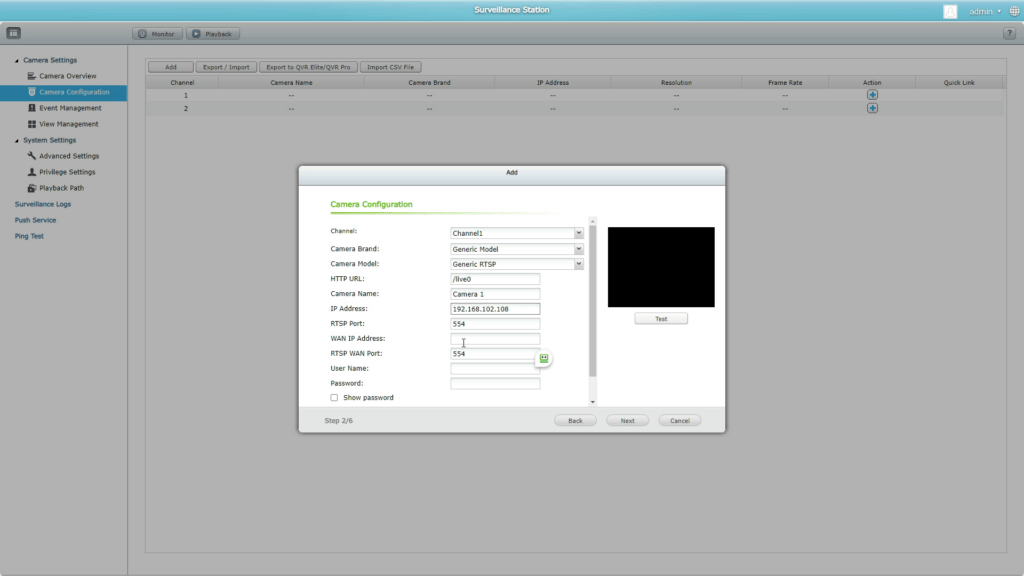Clear the WAN IP Address field
Viewport: 1024px width, 576px height.
coord(495,338)
